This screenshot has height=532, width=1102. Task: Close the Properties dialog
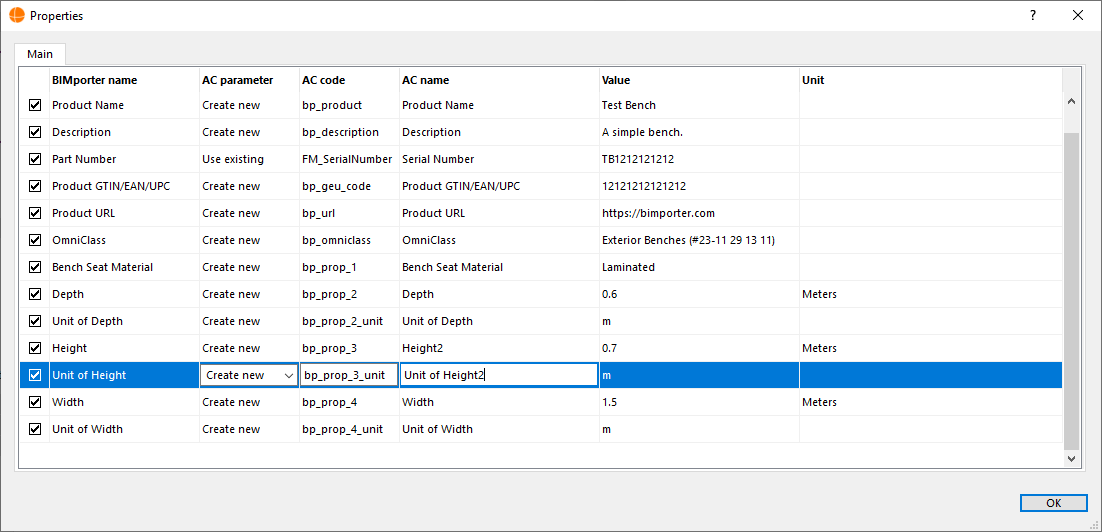[x=1077, y=15]
